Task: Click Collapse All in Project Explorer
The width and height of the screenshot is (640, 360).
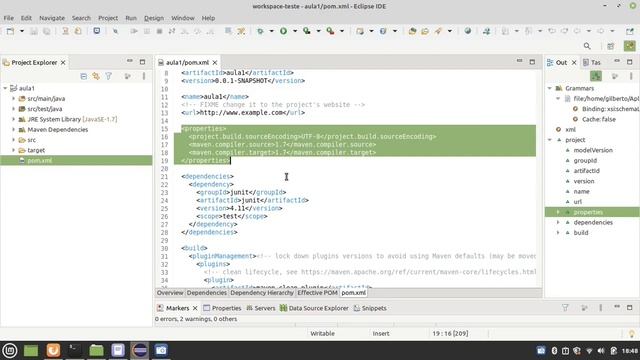Action: [x=83, y=76]
